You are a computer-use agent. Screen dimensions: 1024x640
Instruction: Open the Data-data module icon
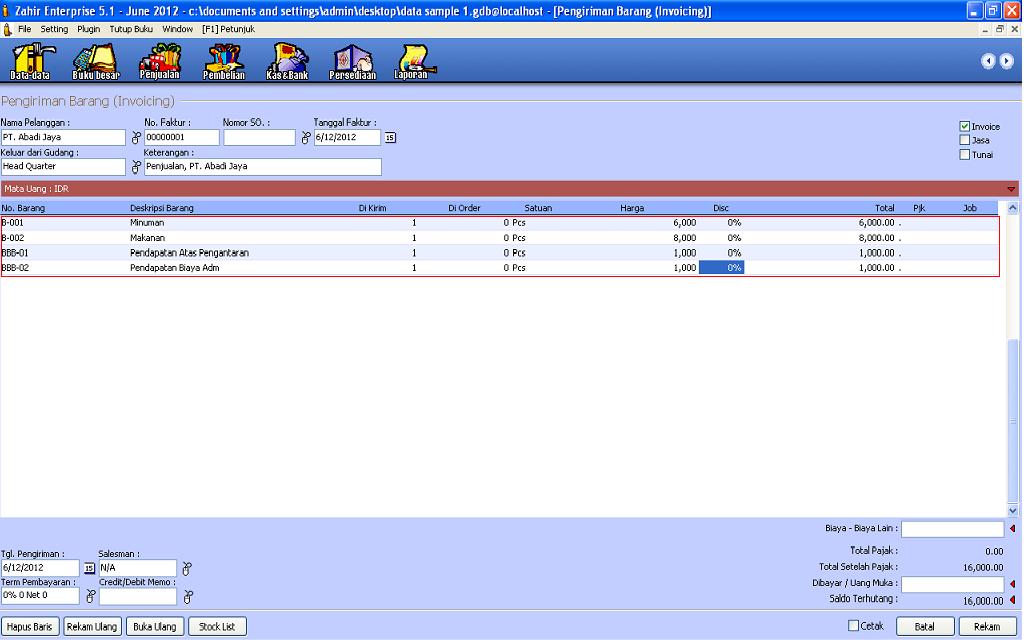coord(30,61)
